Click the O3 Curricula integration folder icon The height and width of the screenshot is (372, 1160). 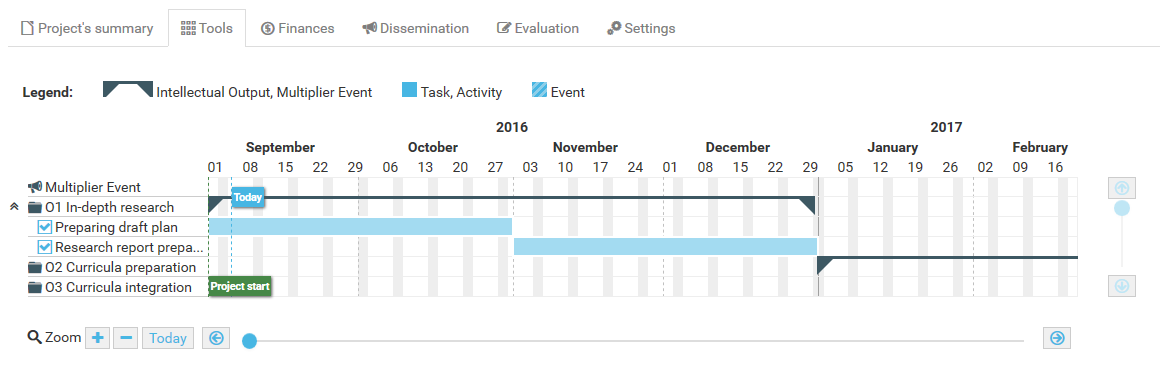tap(35, 287)
